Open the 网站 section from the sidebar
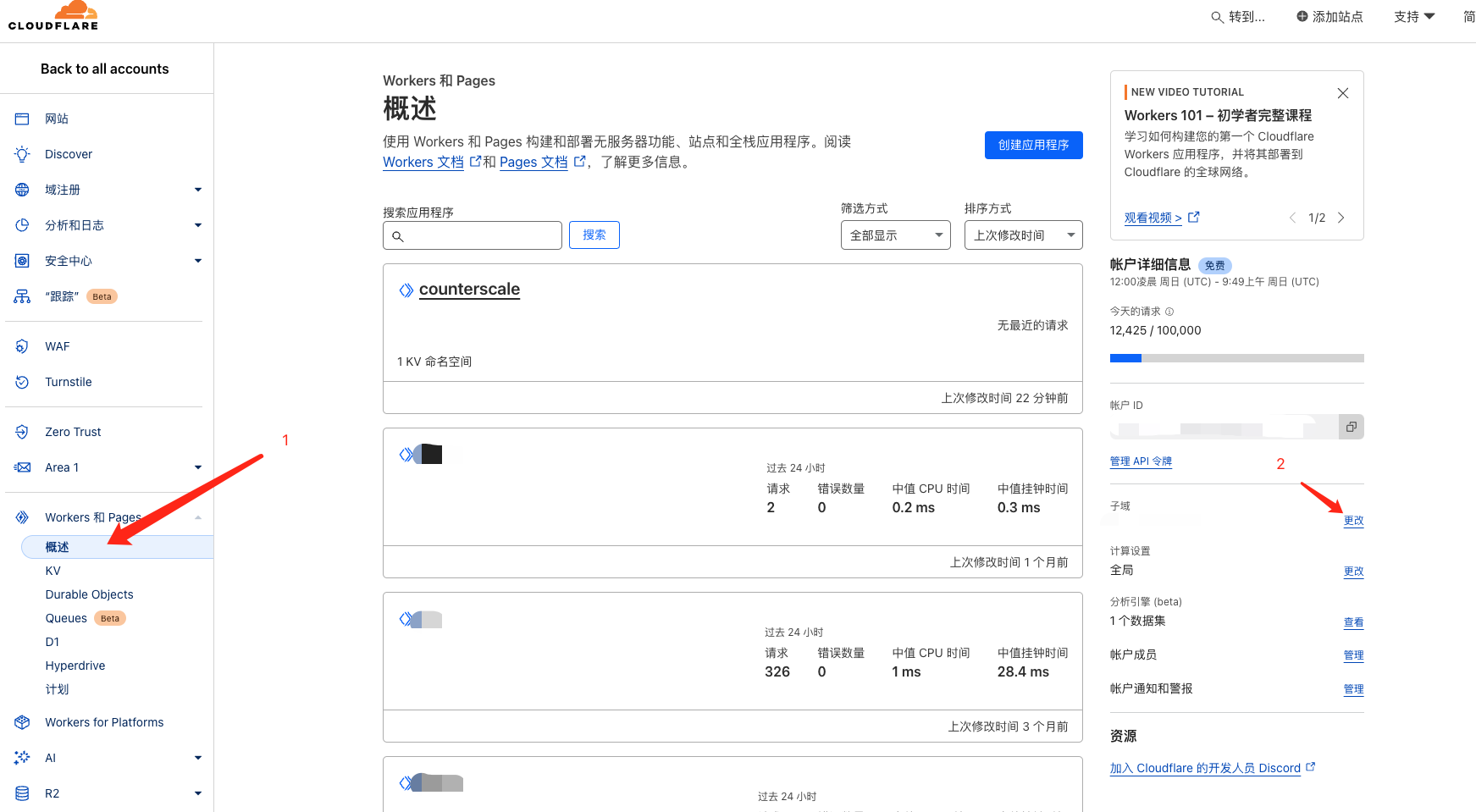This screenshot has height=812, width=1476. click(x=56, y=119)
